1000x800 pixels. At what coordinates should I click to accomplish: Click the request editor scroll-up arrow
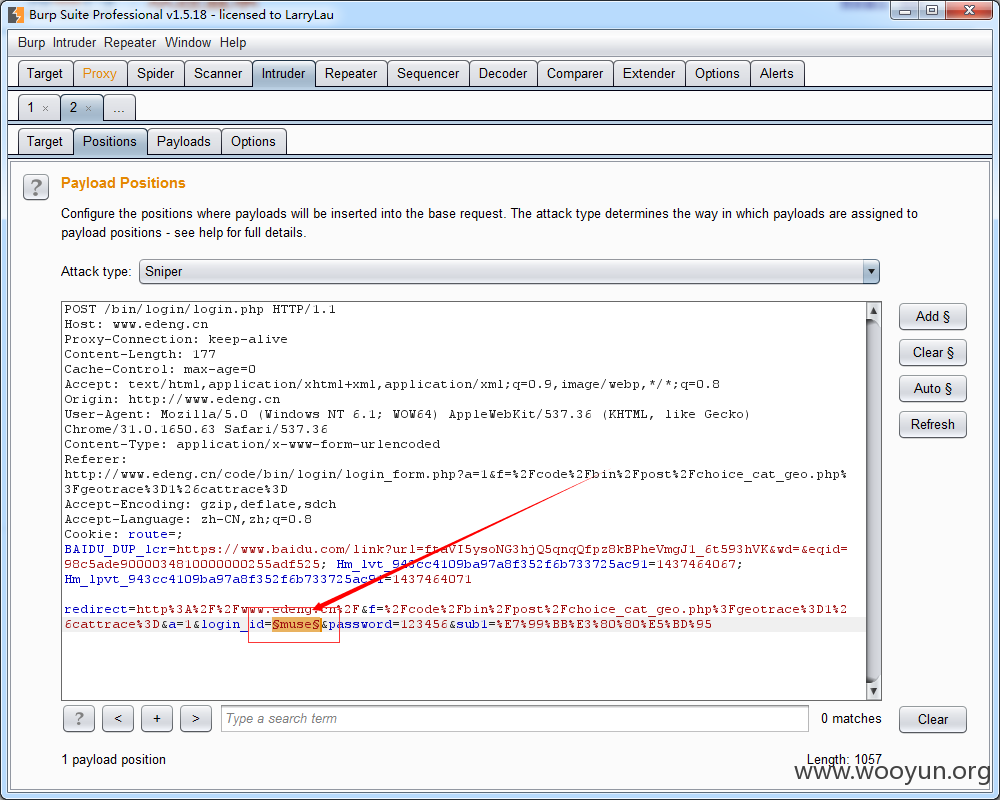click(874, 310)
